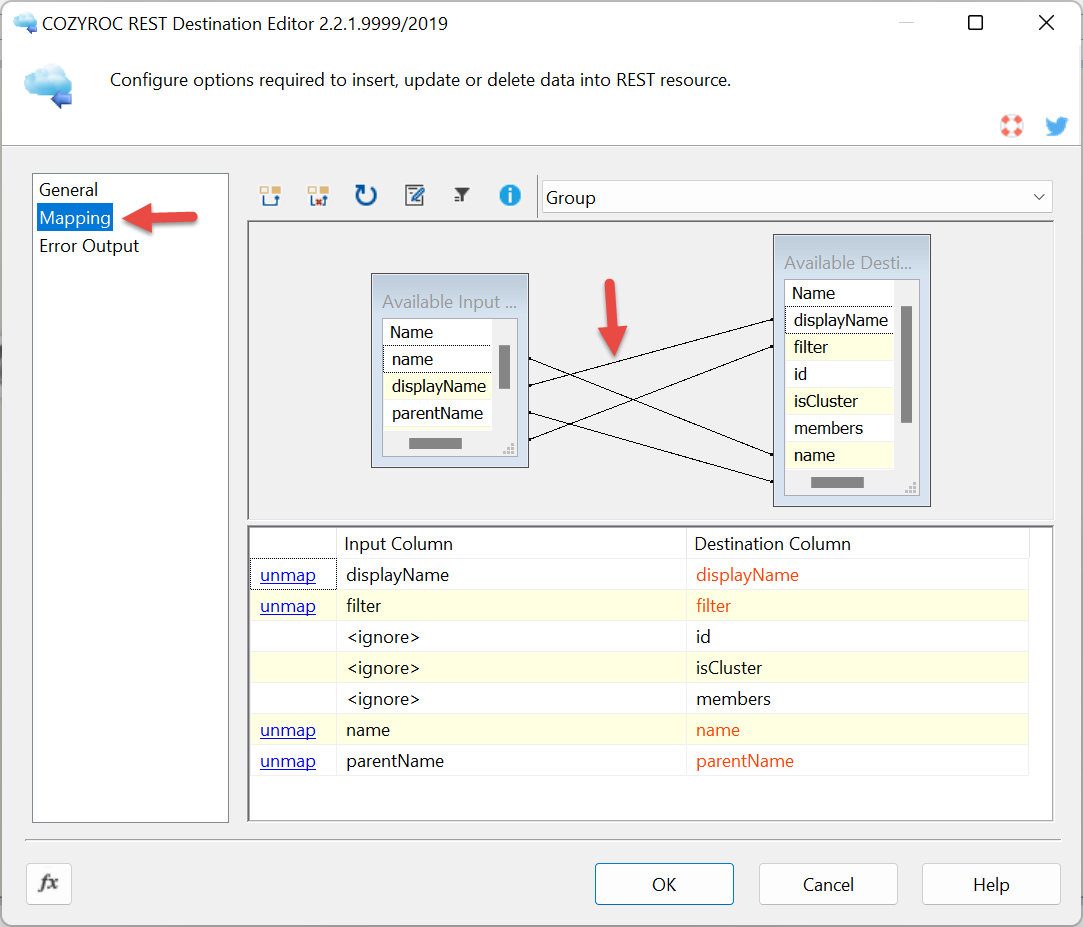Click the auto-map columns toolbar icon

[270, 196]
